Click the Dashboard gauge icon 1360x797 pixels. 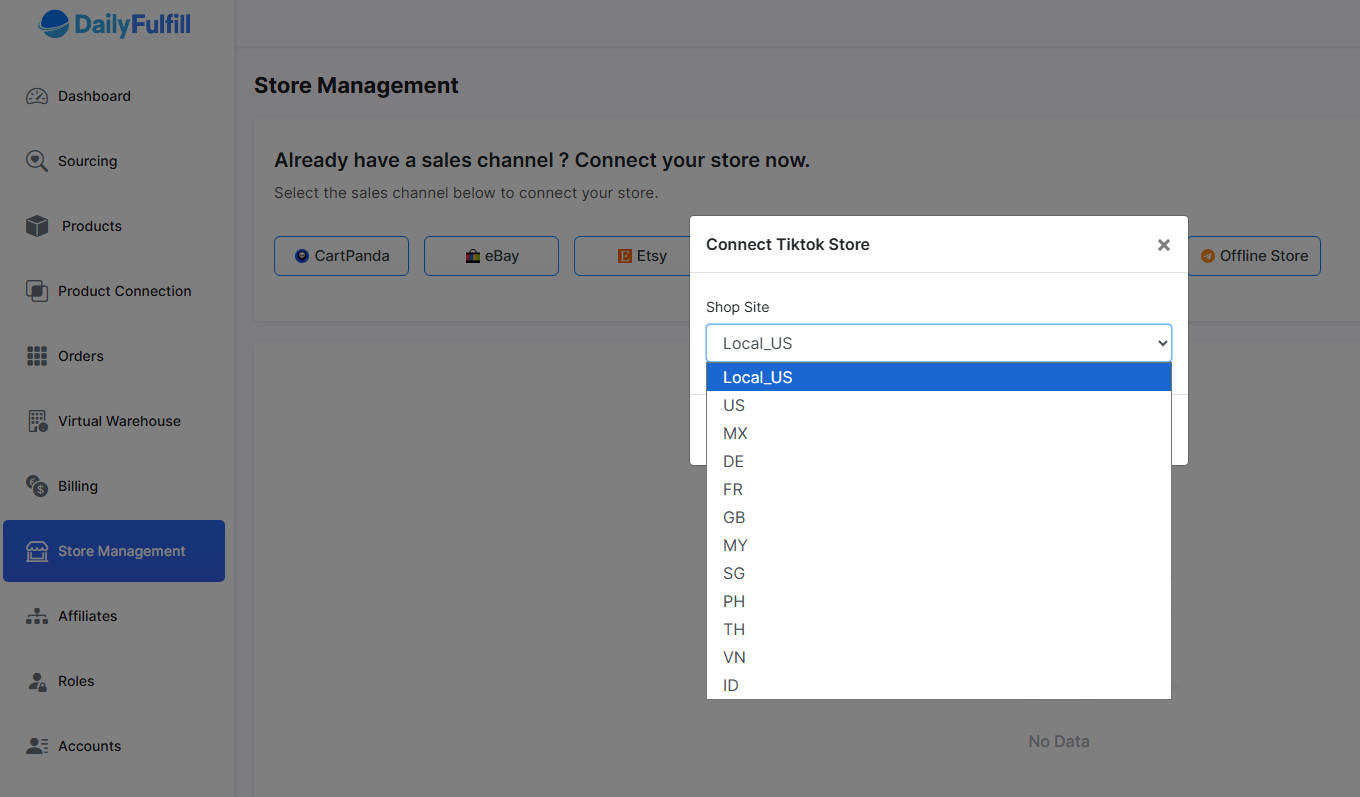pyautogui.click(x=37, y=96)
